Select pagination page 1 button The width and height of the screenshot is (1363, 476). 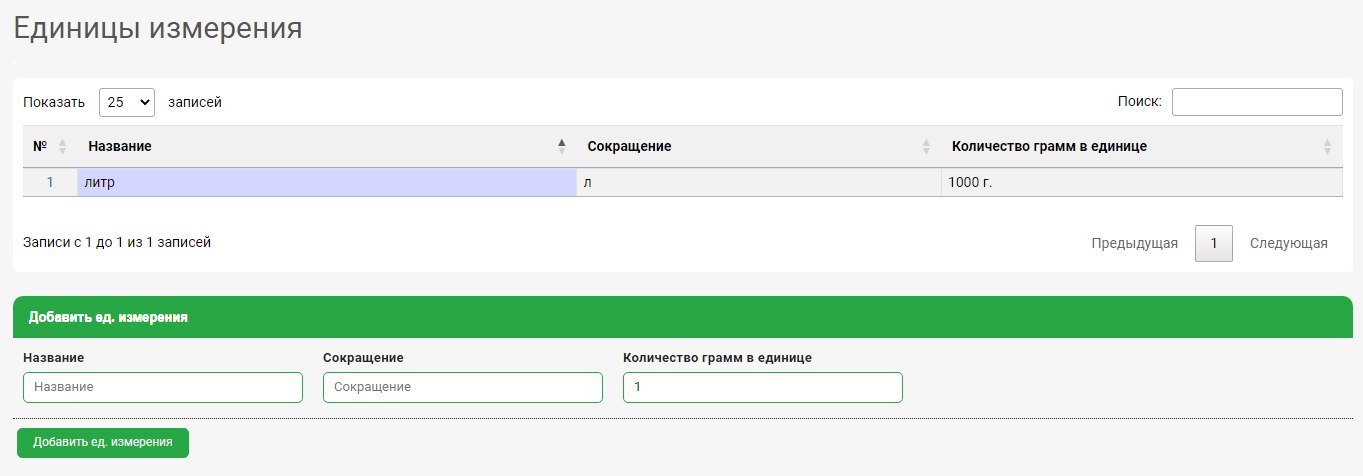[x=1213, y=243]
